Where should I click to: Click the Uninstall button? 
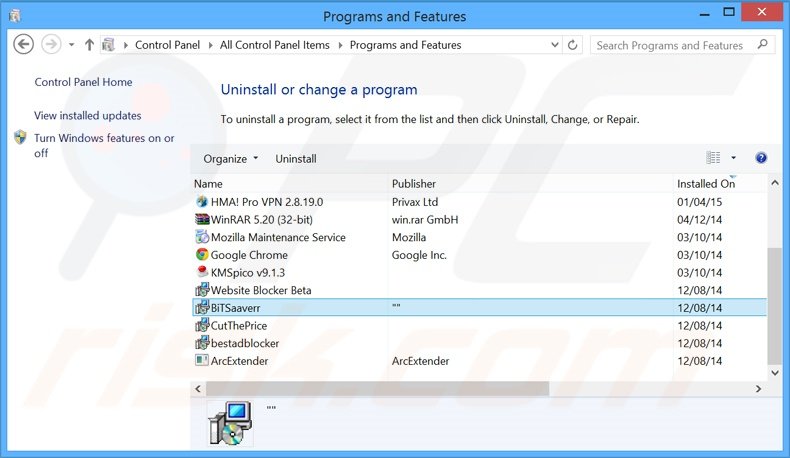pyautogui.click(x=296, y=159)
